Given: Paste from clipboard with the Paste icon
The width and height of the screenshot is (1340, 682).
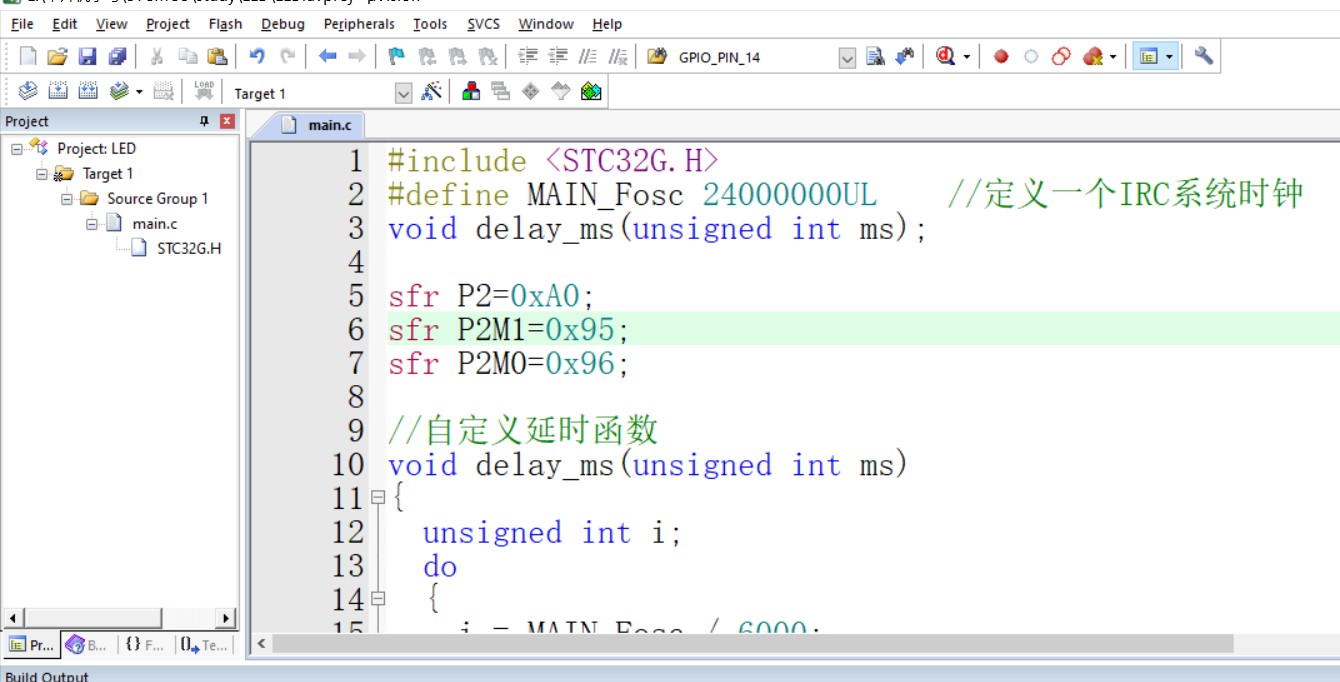Looking at the screenshot, I should point(217,57).
